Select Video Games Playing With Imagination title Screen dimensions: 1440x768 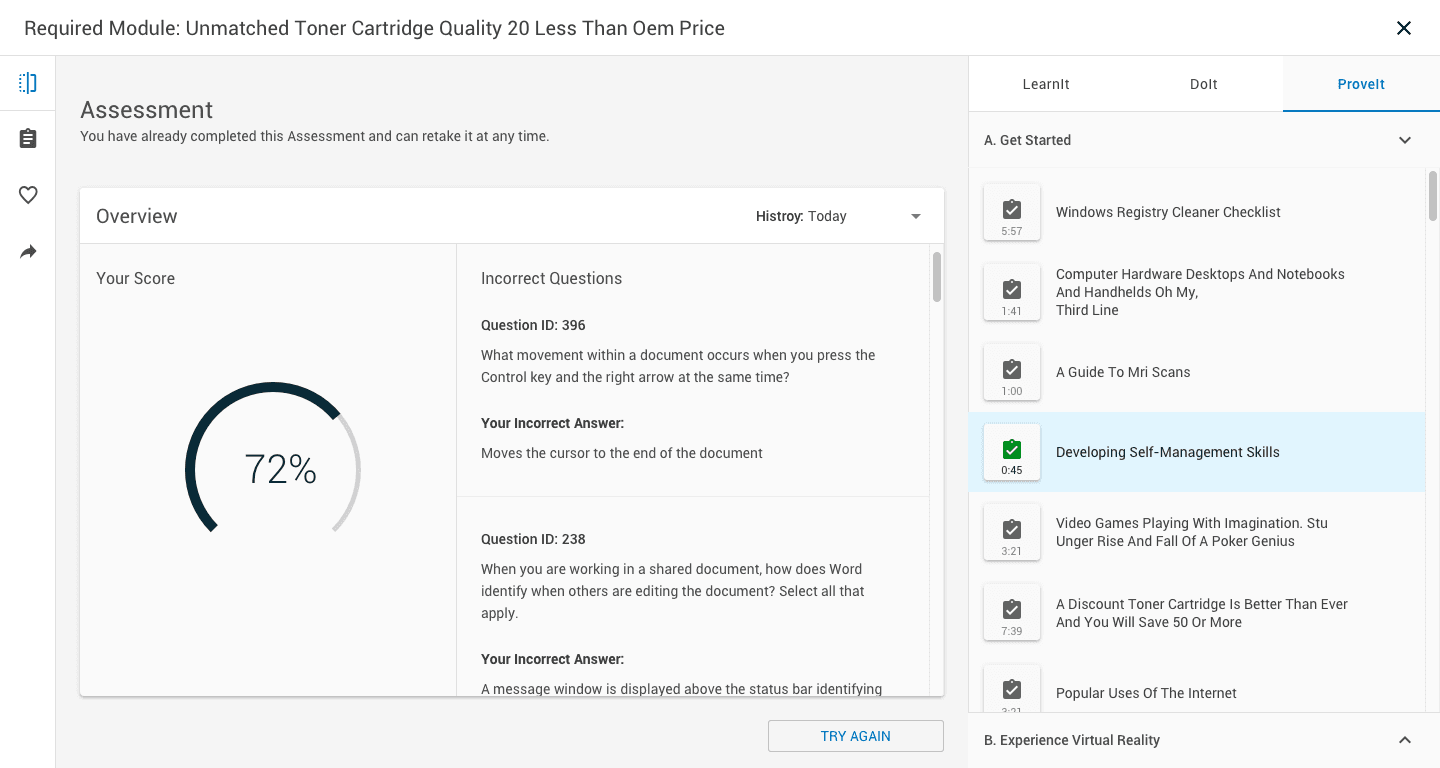1192,532
